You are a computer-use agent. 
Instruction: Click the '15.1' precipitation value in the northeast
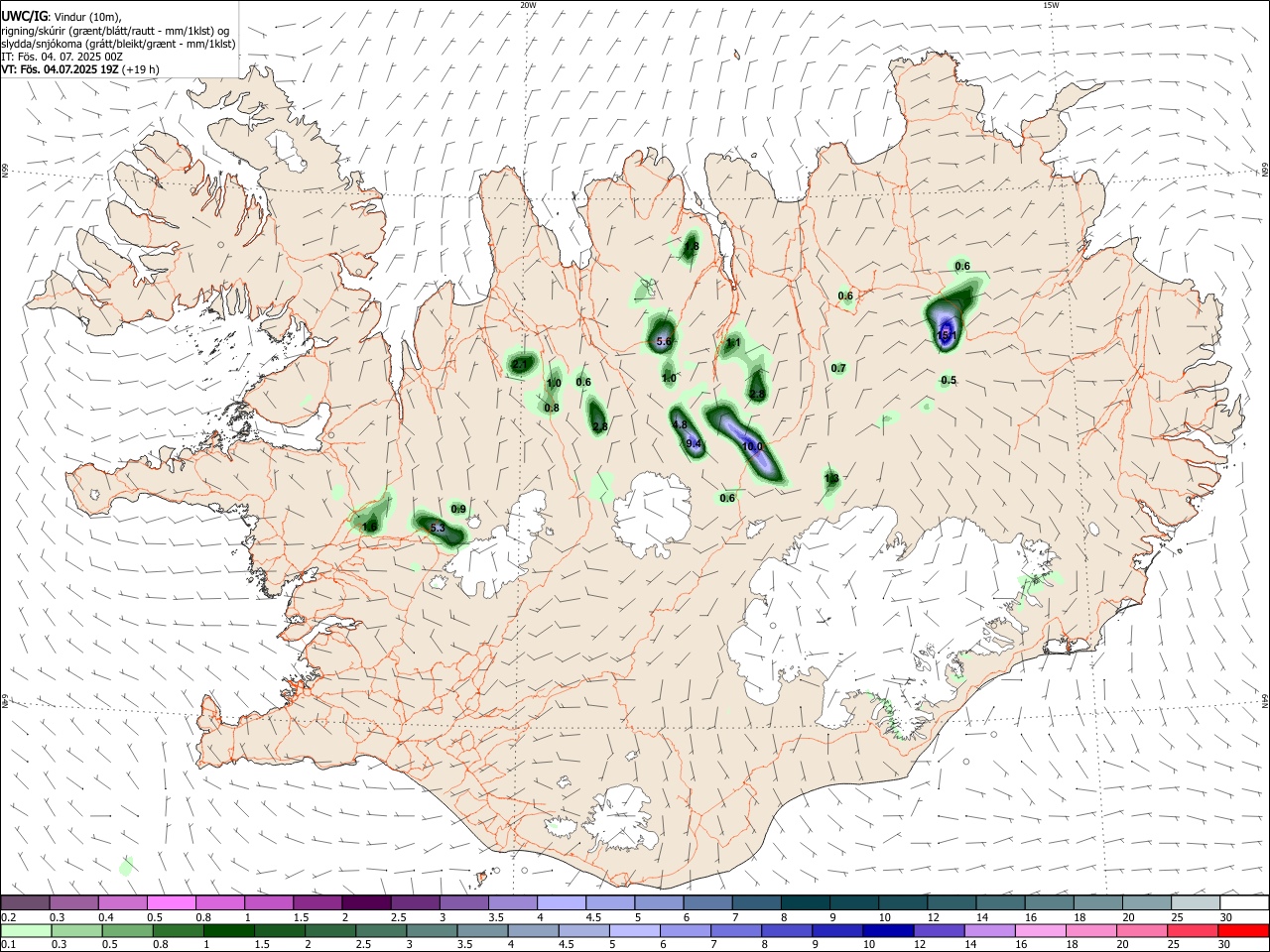pos(947,336)
